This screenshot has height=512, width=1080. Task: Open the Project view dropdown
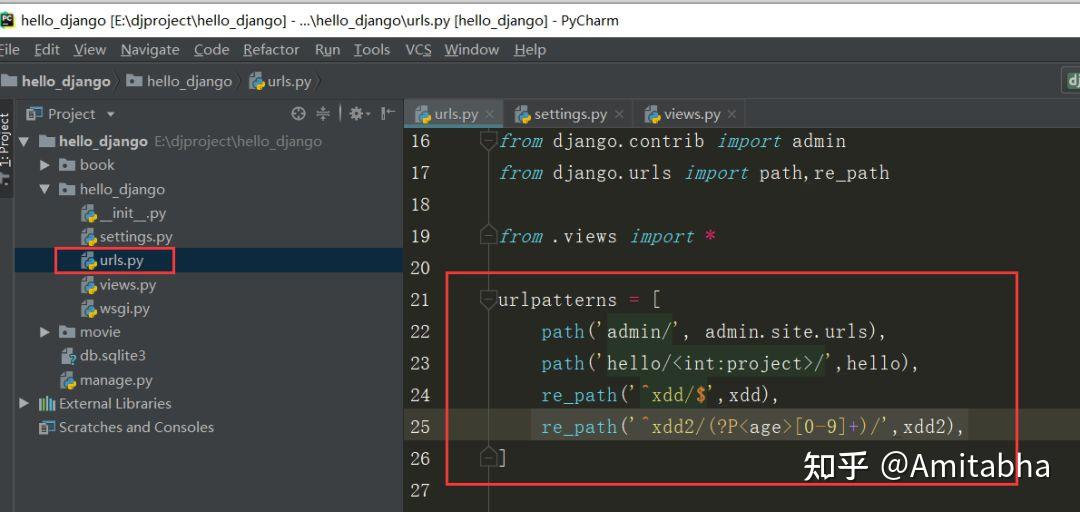110,114
